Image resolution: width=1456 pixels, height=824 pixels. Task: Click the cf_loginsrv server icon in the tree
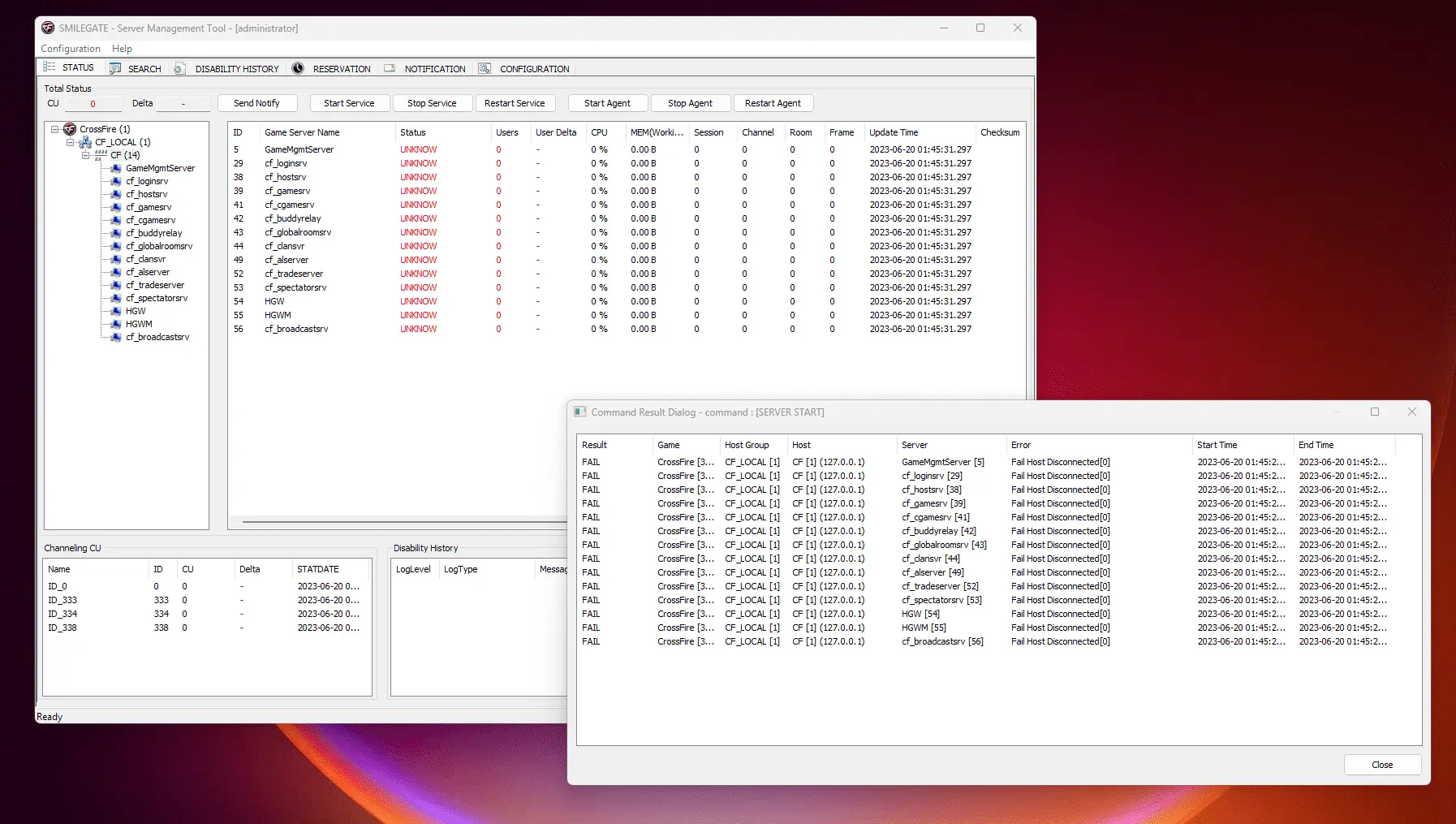pyautogui.click(x=116, y=181)
